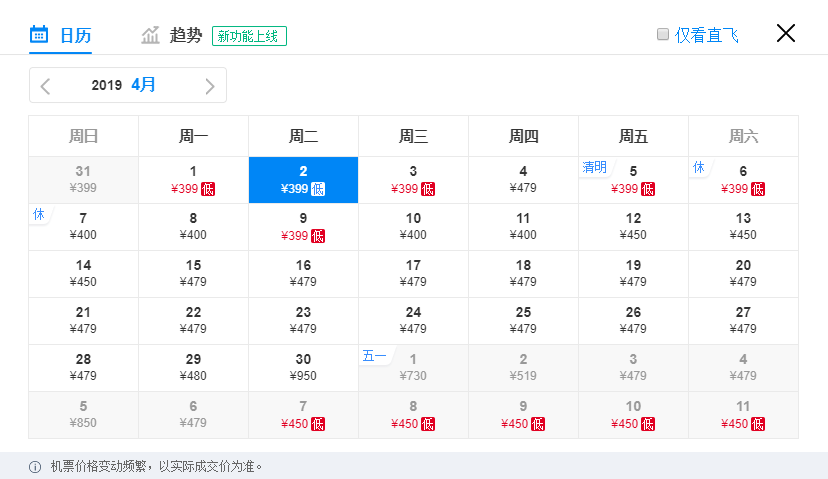828x479 pixels.
Task: Select April 30 priced ¥950
Action: pyautogui.click(x=303, y=368)
